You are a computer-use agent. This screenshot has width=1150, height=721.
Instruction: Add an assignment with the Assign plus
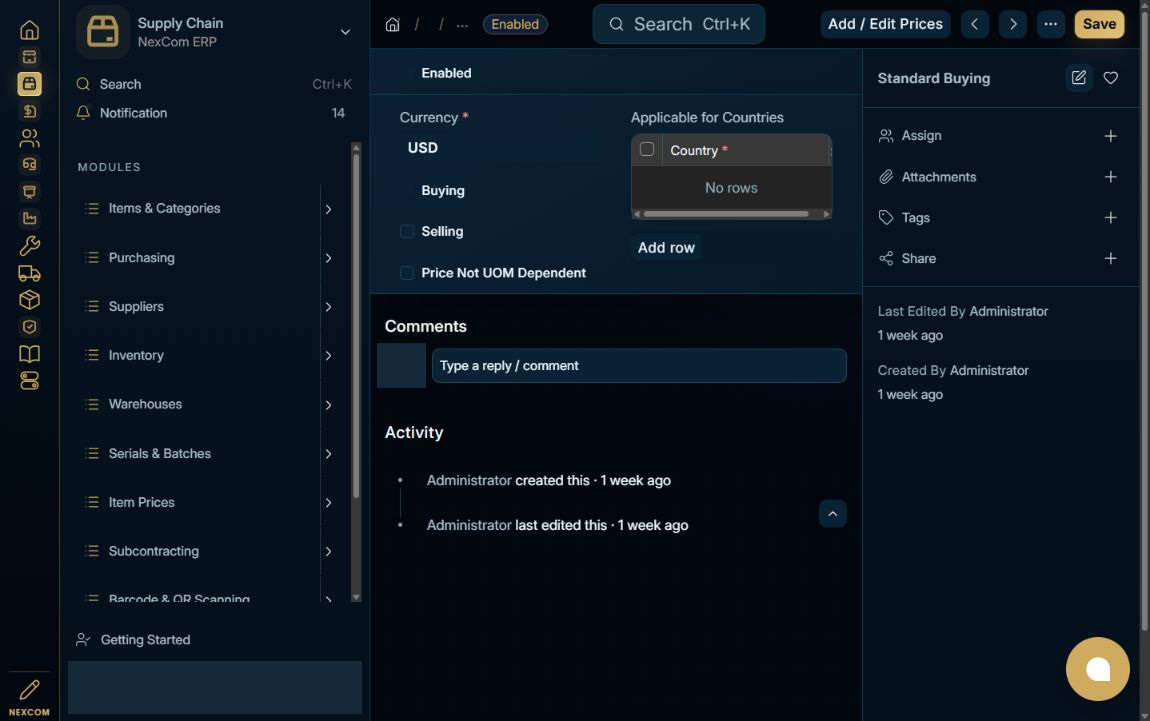tap(1110, 136)
